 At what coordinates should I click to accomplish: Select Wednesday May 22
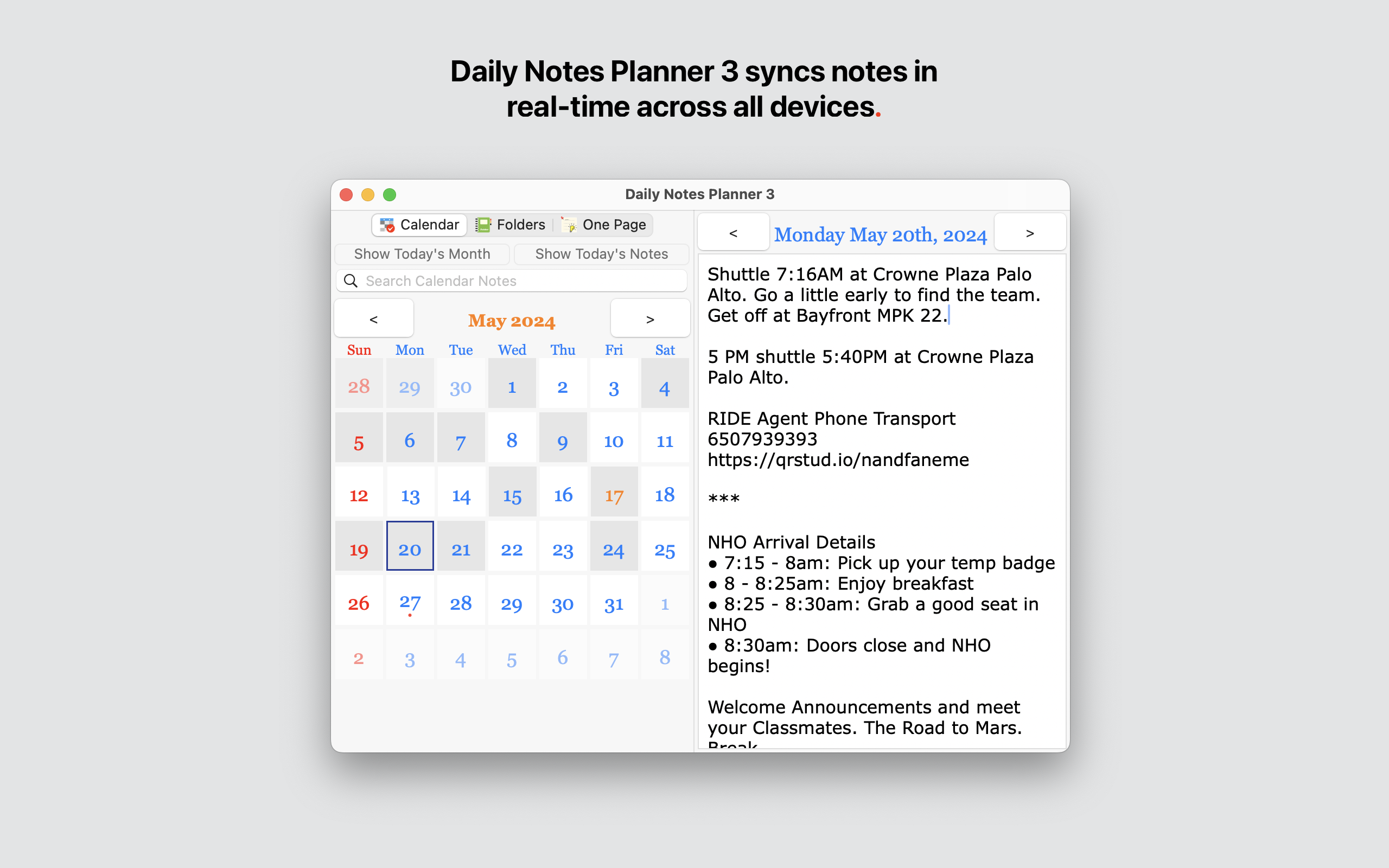pyautogui.click(x=512, y=546)
